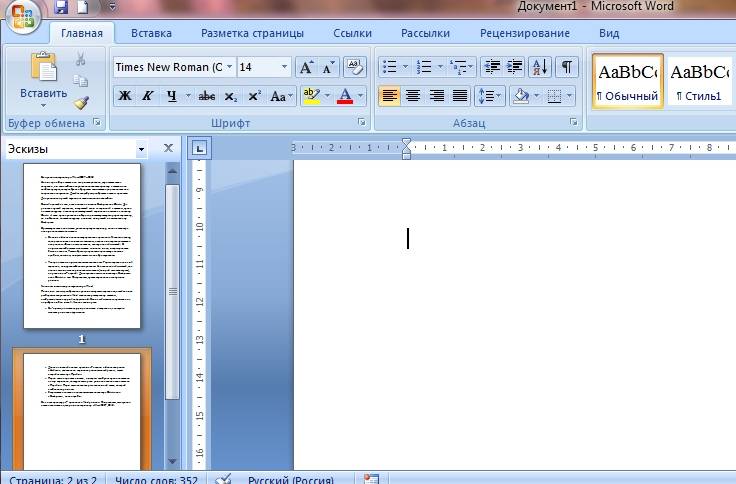Toggle italic К formatting

click(x=147, y=96)
